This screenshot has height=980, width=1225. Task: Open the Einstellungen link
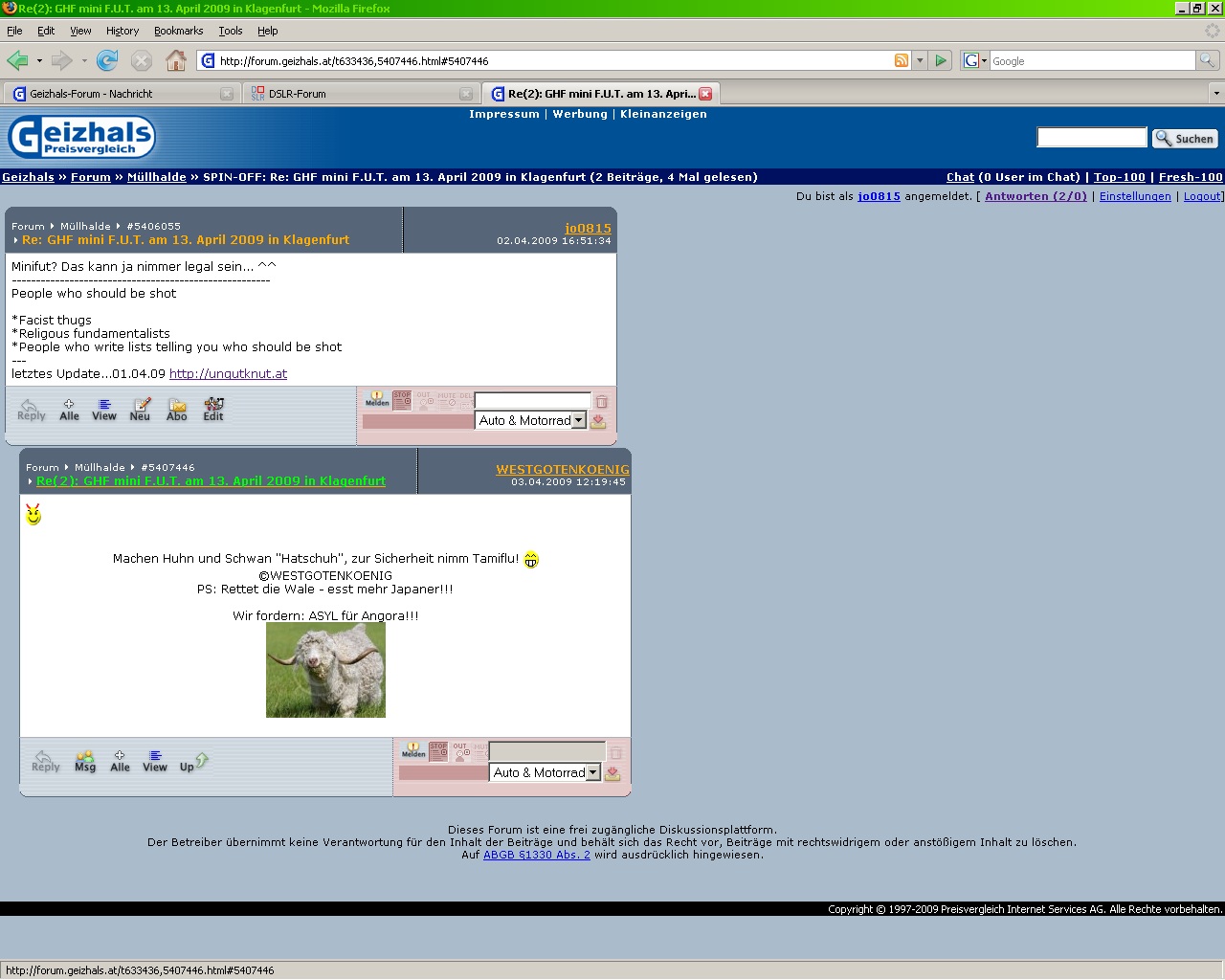click(1134, 196)
